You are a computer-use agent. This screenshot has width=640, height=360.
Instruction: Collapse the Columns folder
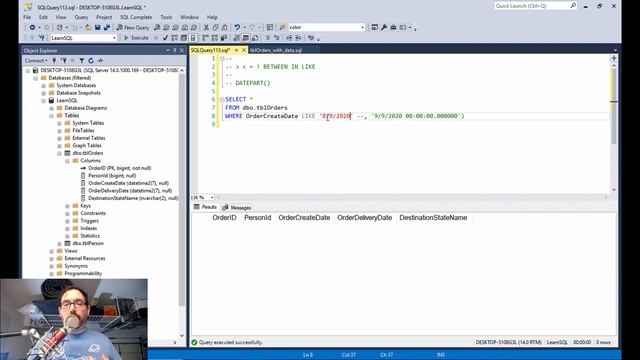(68, 161)
